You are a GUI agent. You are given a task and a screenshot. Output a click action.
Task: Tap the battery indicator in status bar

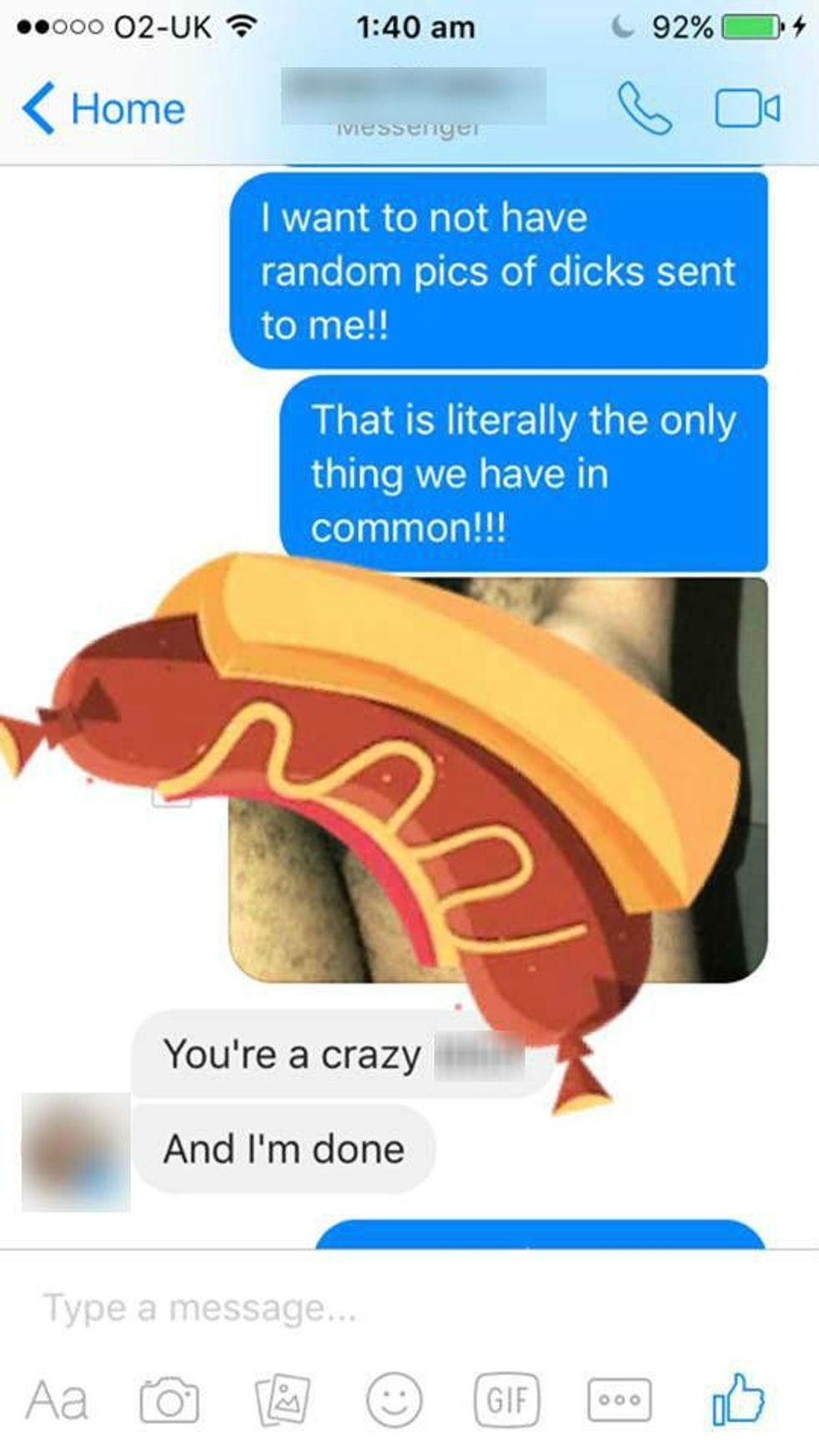click(x=750, y=28)
